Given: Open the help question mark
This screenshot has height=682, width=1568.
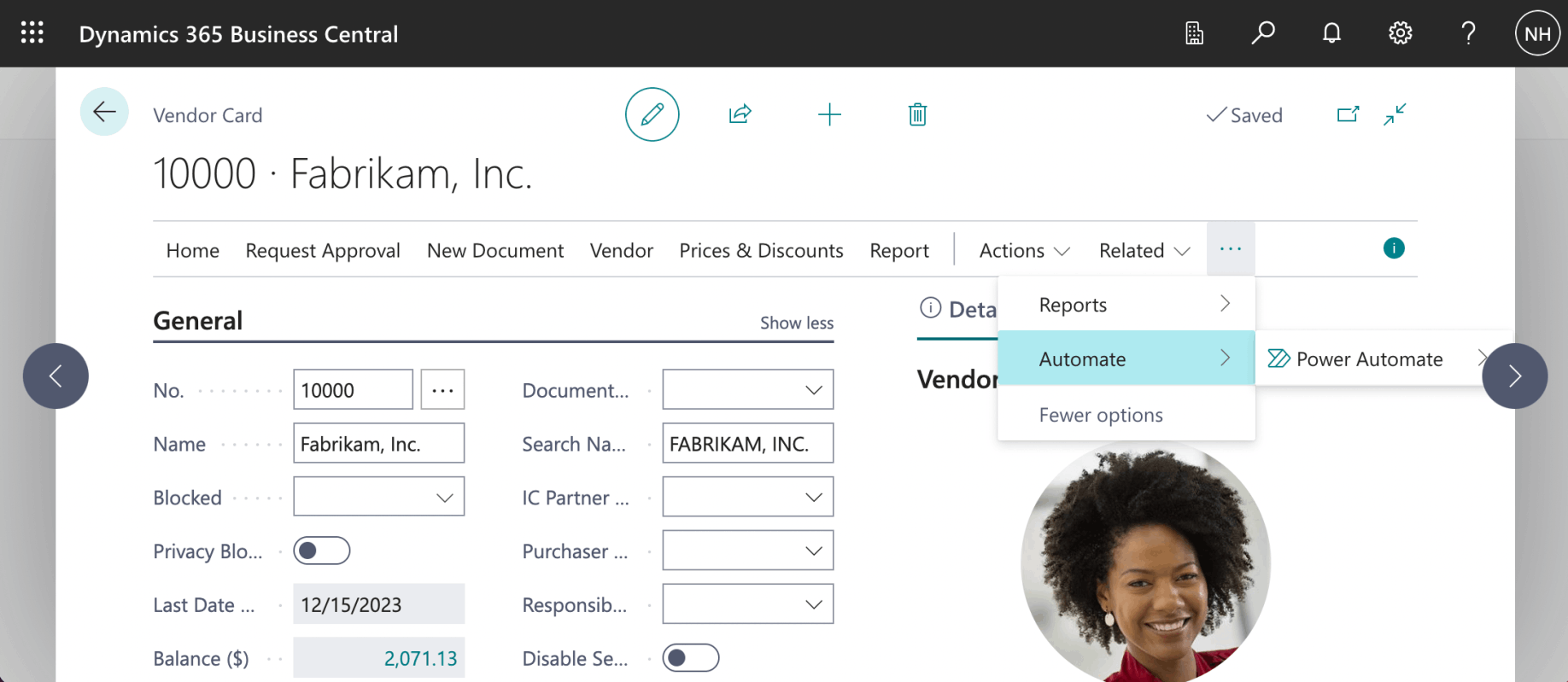Looking at the screenshot, I should coord(1468,33).
